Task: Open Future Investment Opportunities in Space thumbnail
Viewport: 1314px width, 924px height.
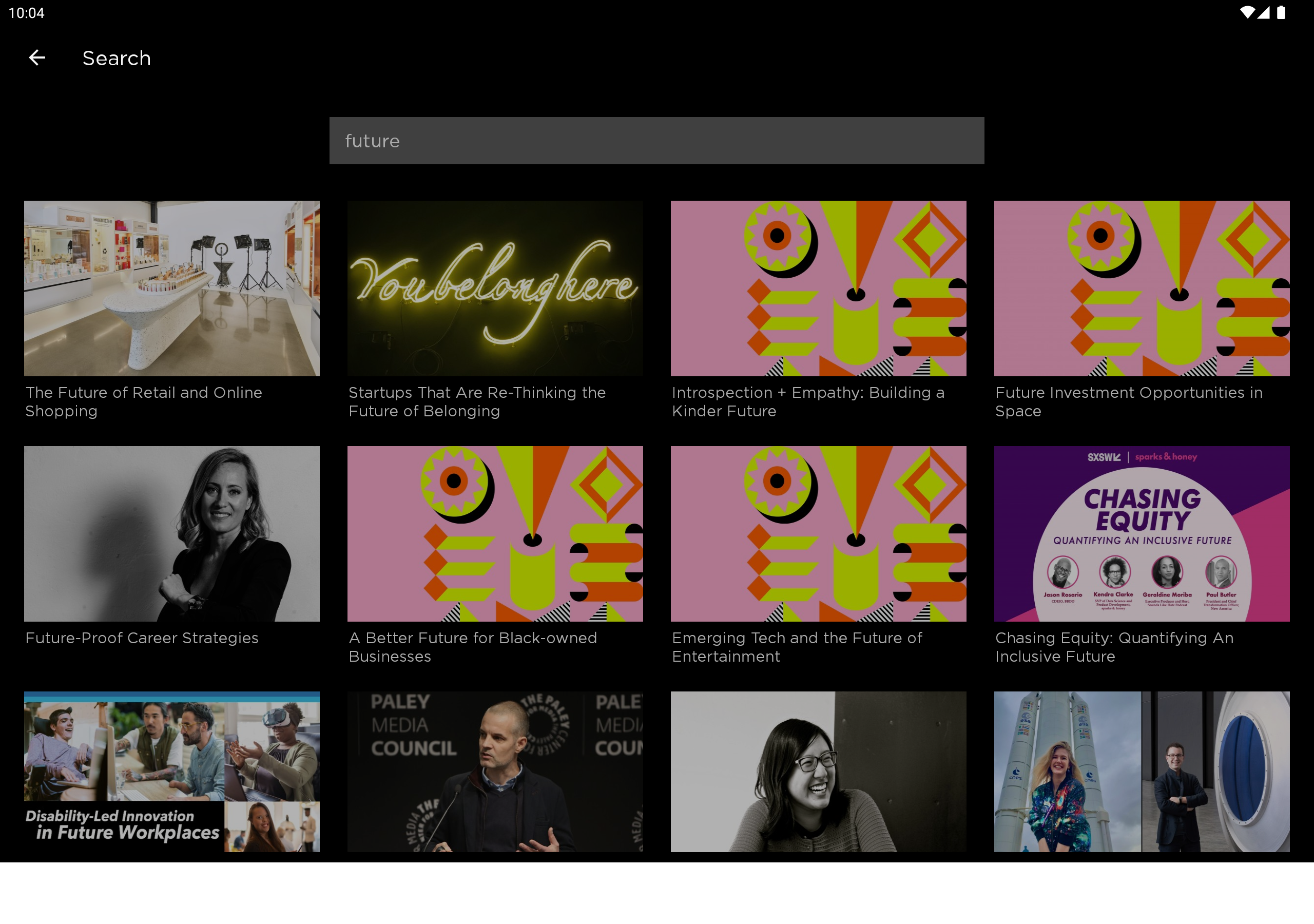Action: tap(1142, 288)
